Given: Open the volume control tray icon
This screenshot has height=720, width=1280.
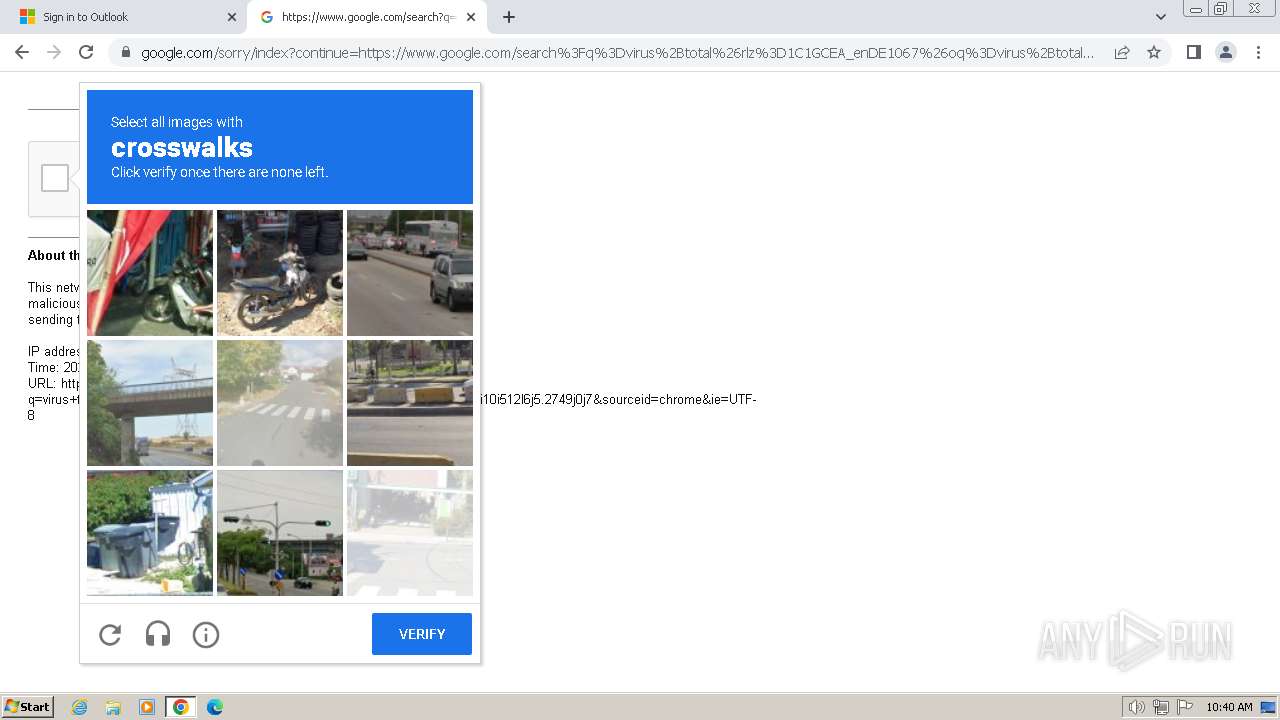Looking at the screenshot, I should coord(1136,707).
